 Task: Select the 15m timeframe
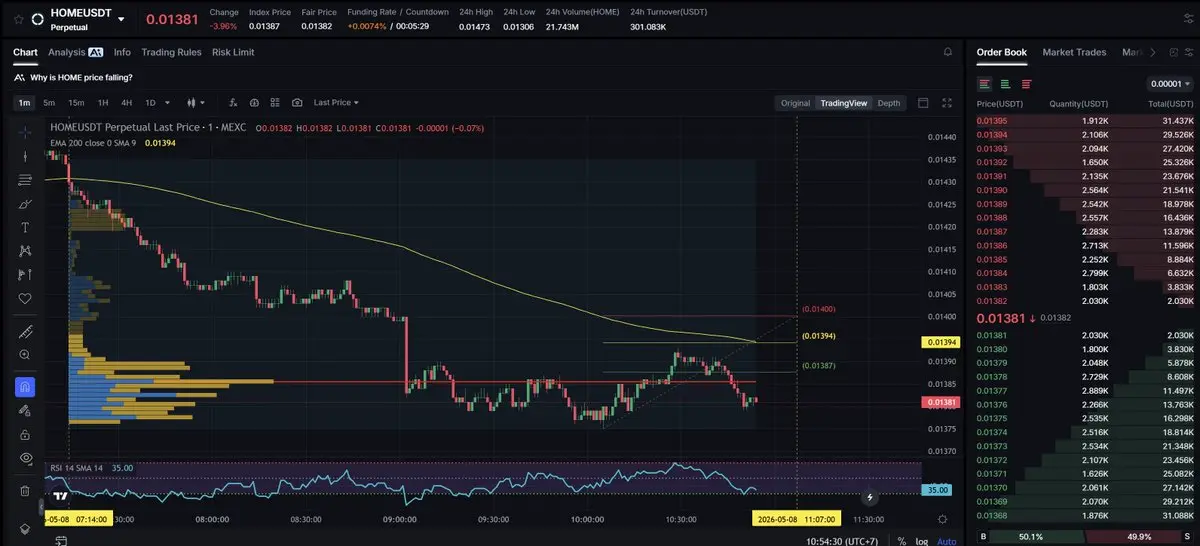pos(76,102)
